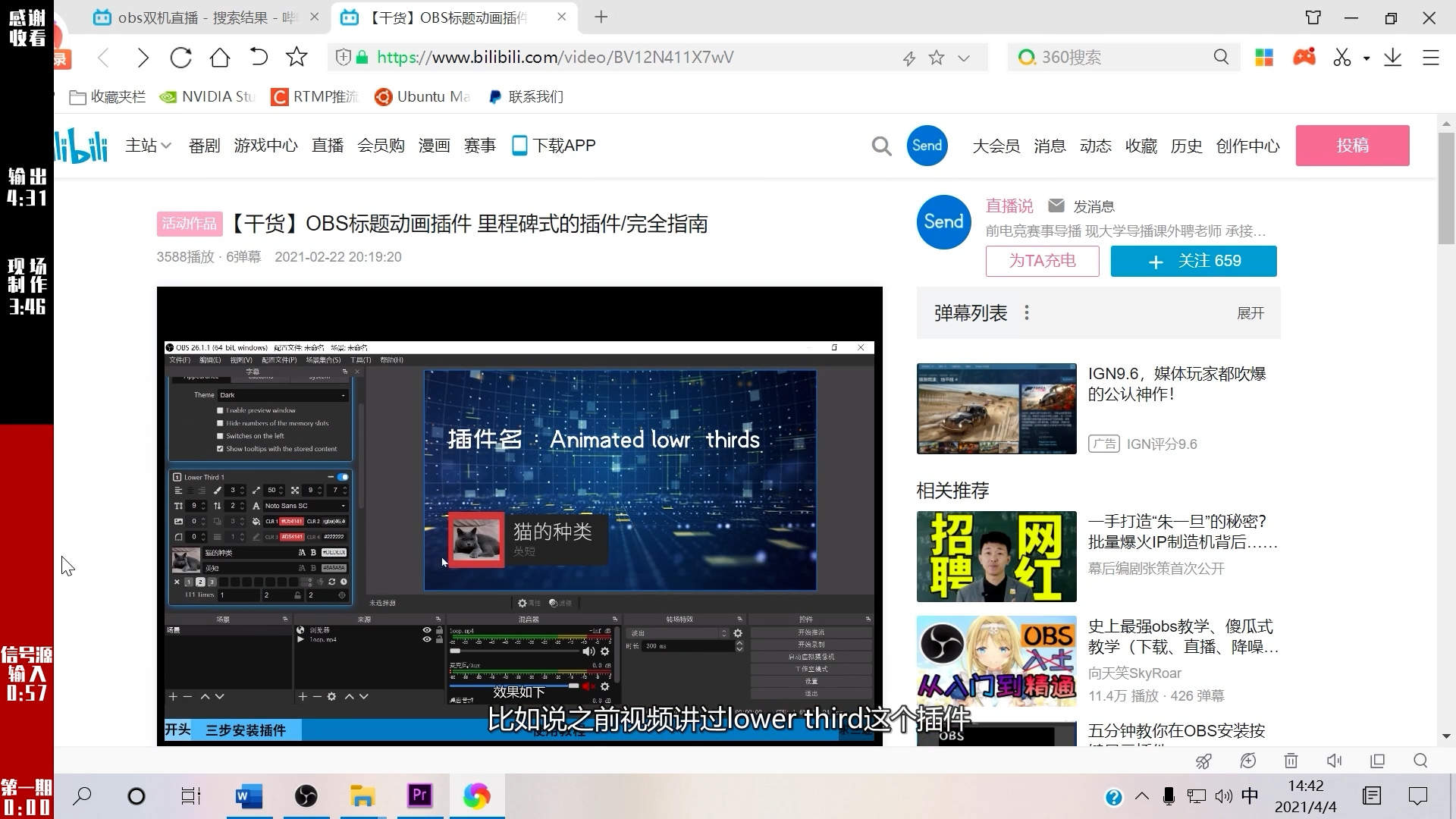Follow 直播说 with the 关注 button

(x=1193, y=261)
